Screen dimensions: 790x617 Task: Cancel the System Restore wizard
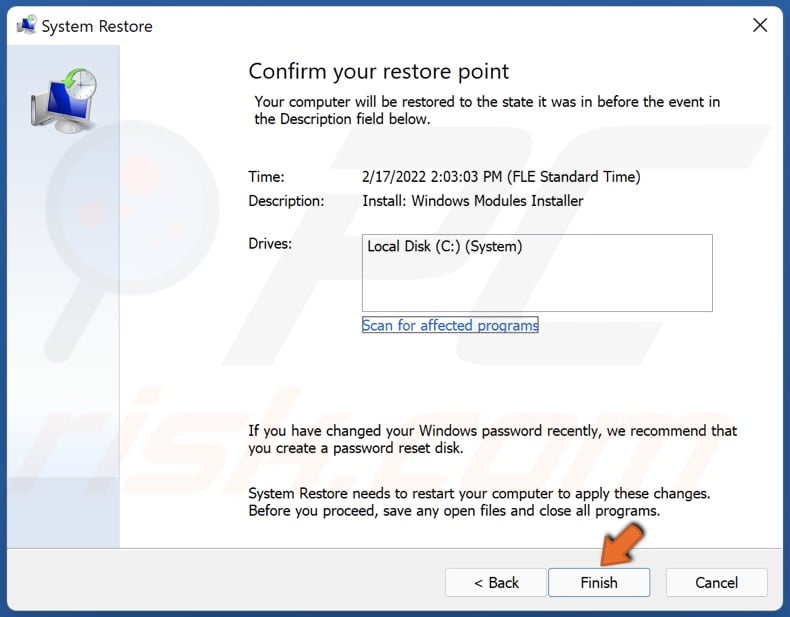(716, 582)
